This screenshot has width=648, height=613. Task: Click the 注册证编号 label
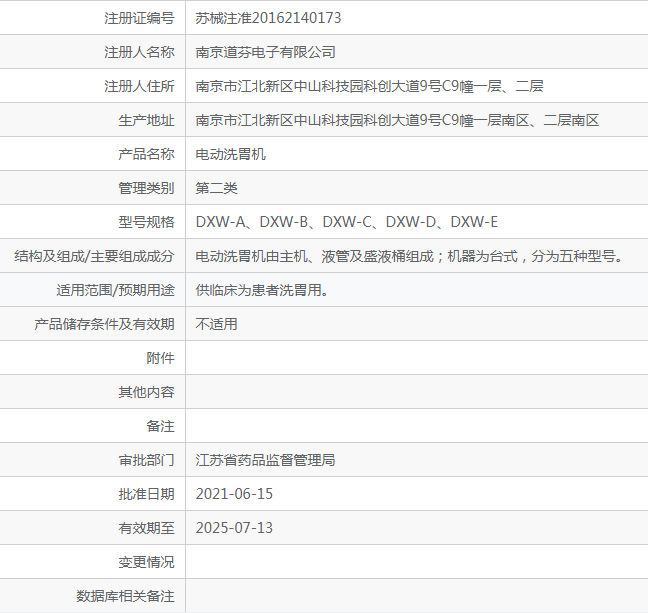pos(139,18)
